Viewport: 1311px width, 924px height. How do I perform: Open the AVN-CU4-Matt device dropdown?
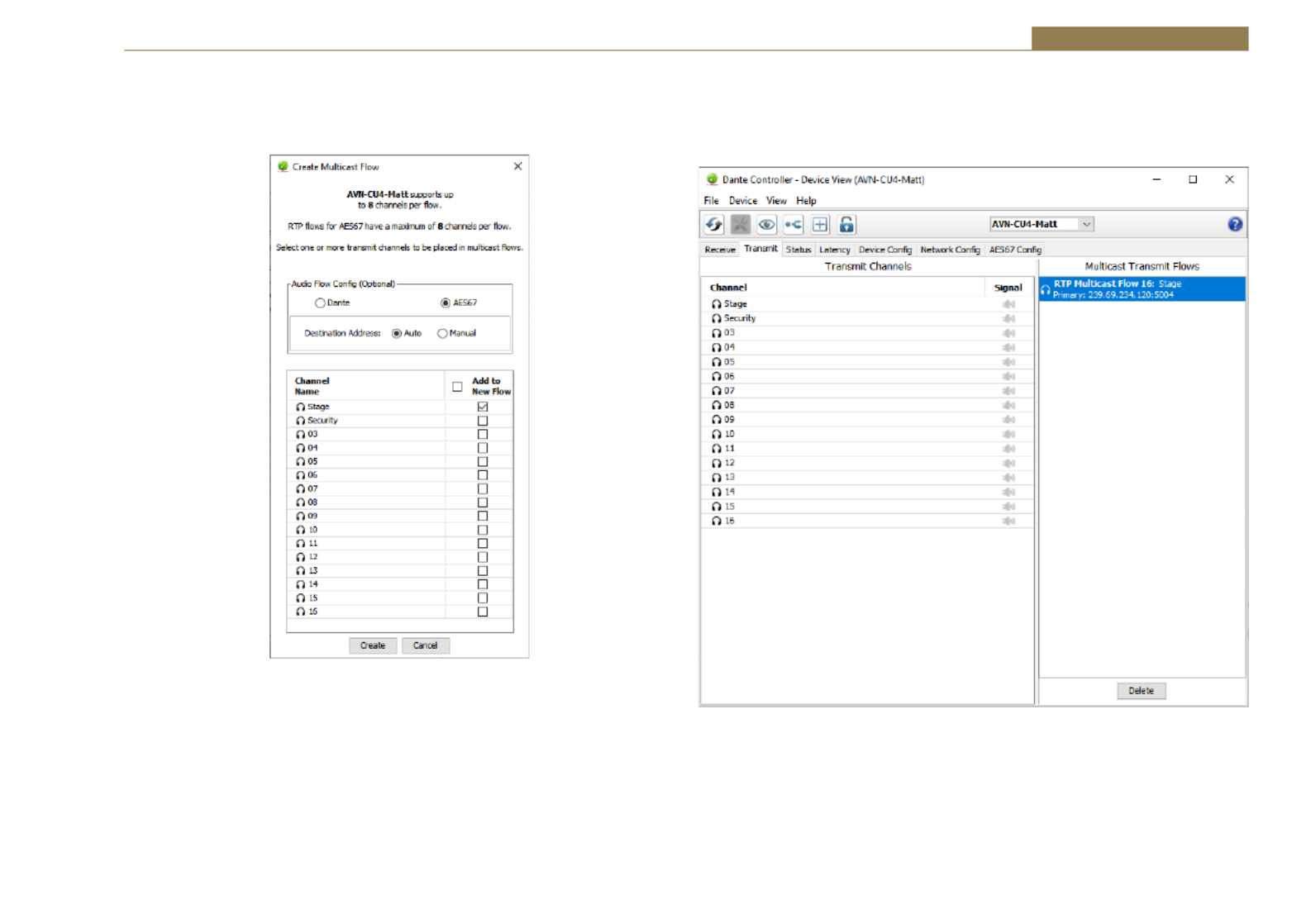pyautogui.click(x=1042, y=224)
